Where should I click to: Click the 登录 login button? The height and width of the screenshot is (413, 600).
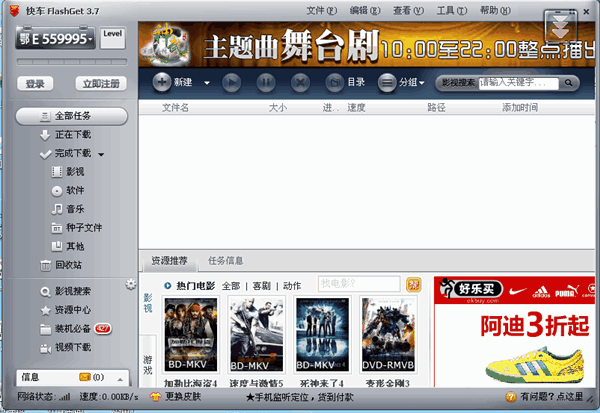point(35,84)
